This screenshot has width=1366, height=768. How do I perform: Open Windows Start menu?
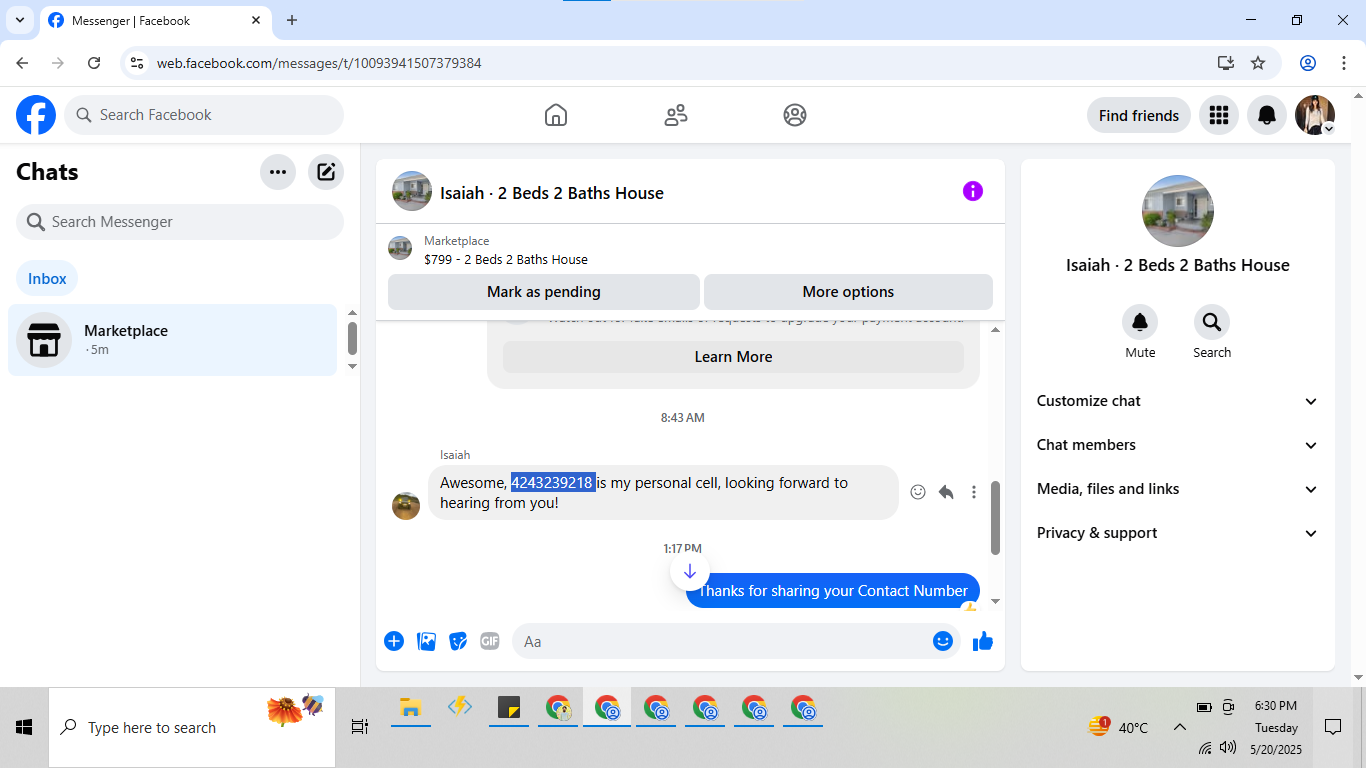coord(24,728)
